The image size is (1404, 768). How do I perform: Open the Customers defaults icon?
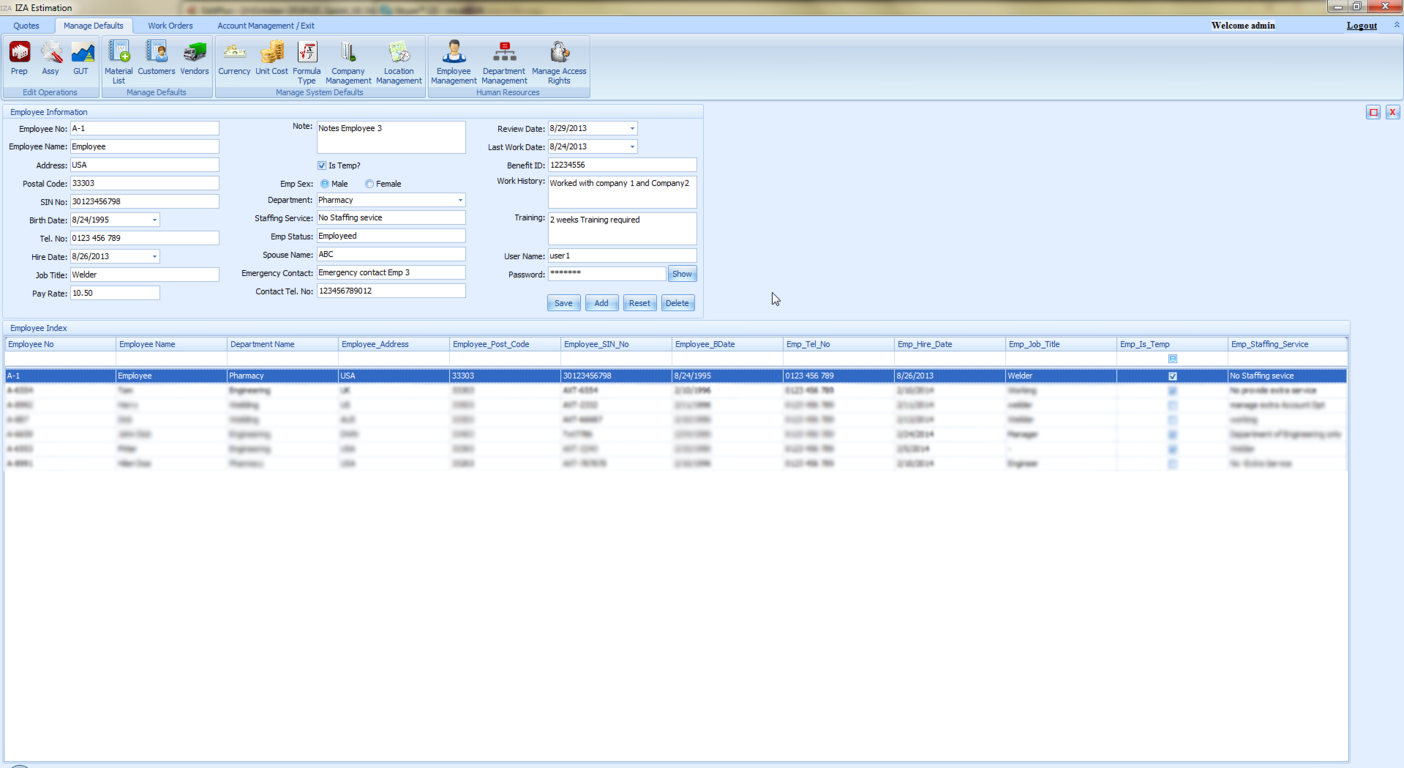point(156,58)
